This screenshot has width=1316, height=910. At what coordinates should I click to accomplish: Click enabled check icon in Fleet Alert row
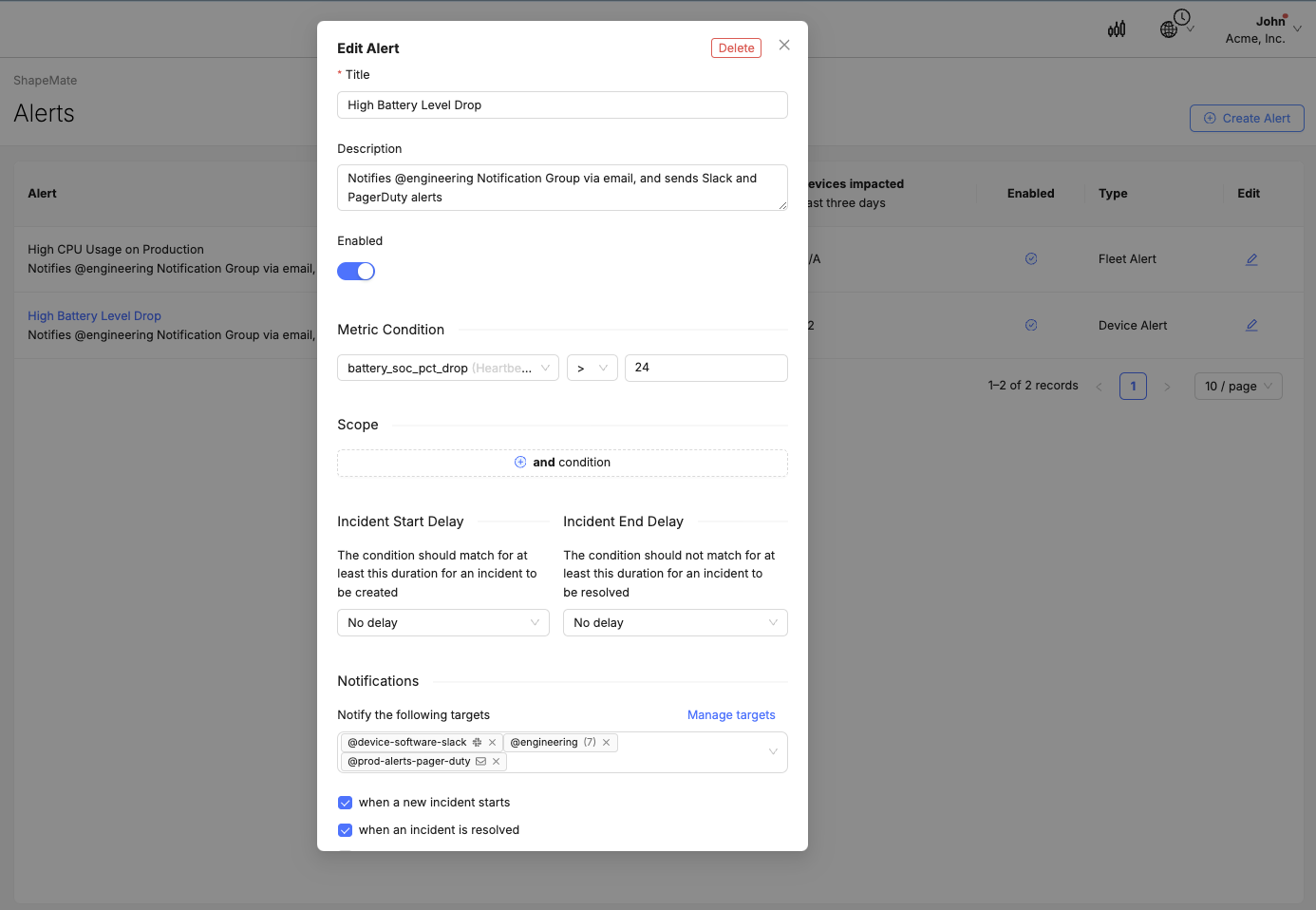point(1031,258)
